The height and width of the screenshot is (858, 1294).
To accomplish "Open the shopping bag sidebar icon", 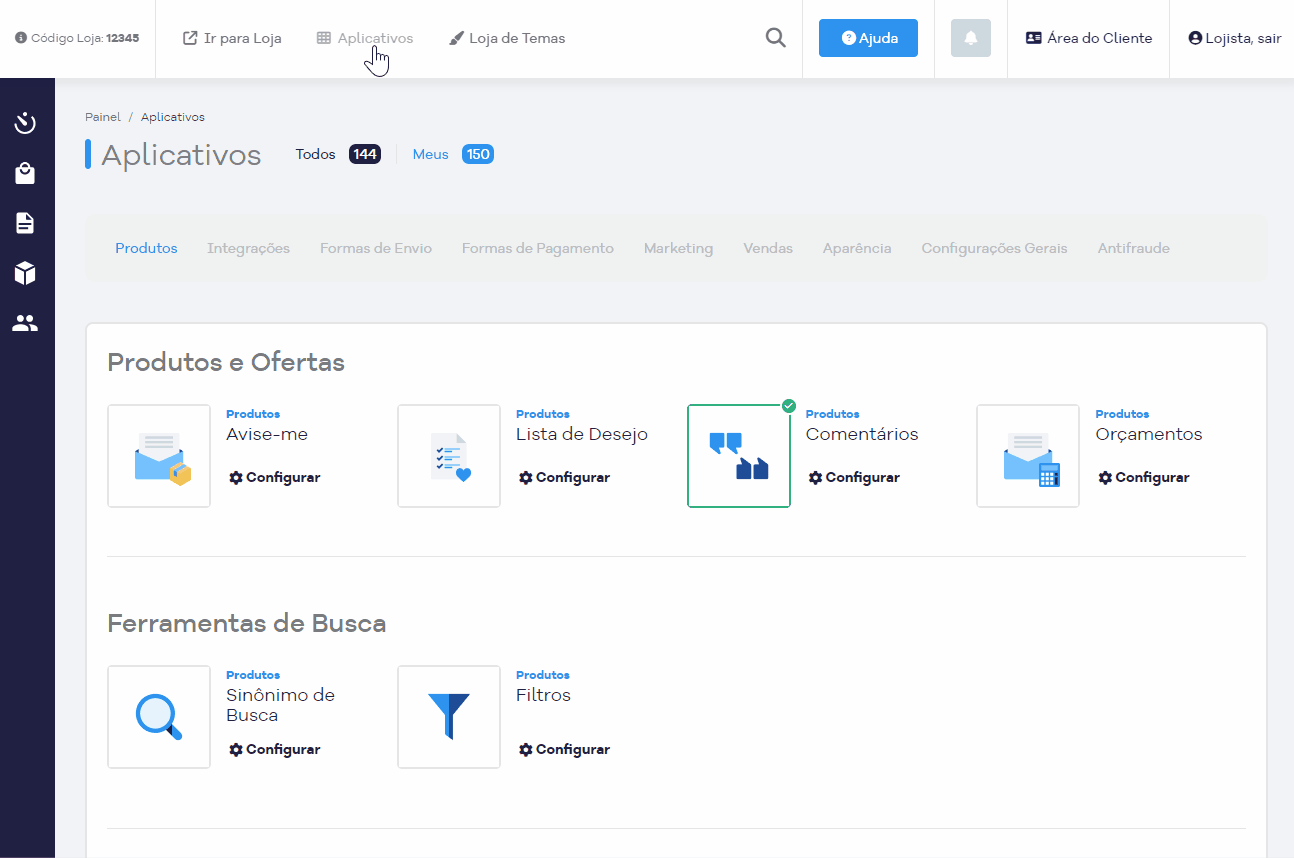I will tap(25, 173).
